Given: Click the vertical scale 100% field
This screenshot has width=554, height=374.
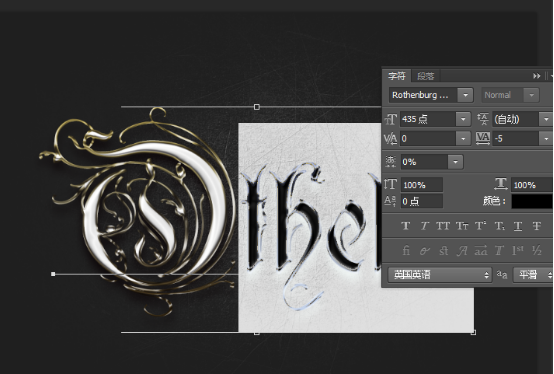Looking at the screenshot, I should click(422, 185).
